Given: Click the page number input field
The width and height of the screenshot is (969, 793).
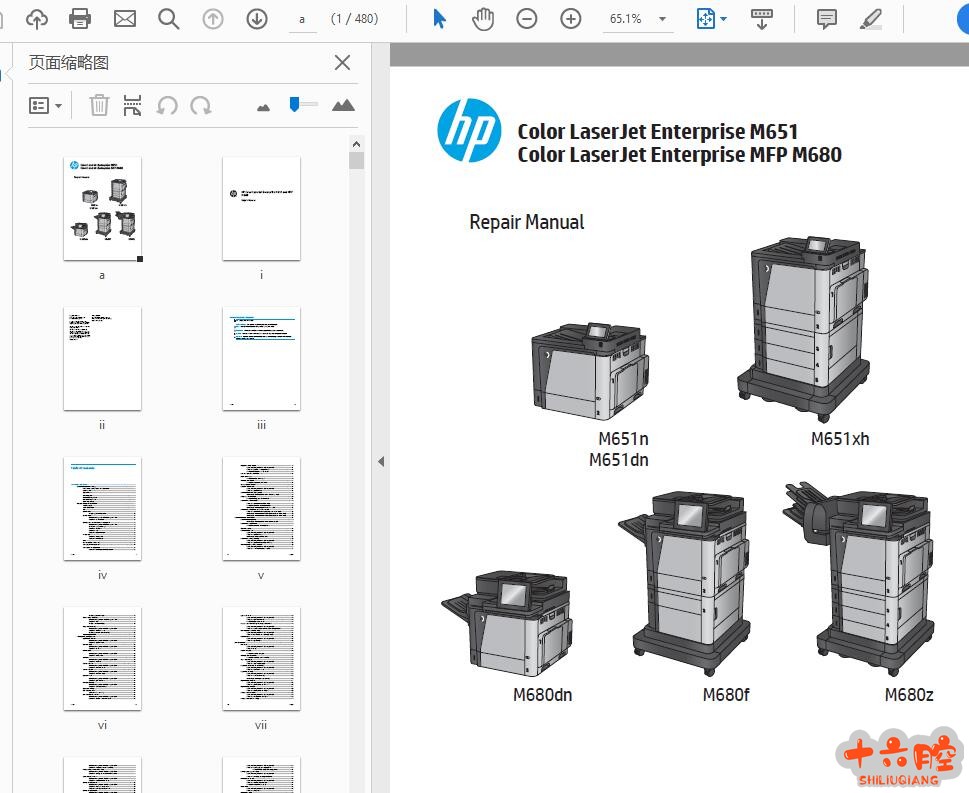Looking at the screenshot, I should 303,19.
